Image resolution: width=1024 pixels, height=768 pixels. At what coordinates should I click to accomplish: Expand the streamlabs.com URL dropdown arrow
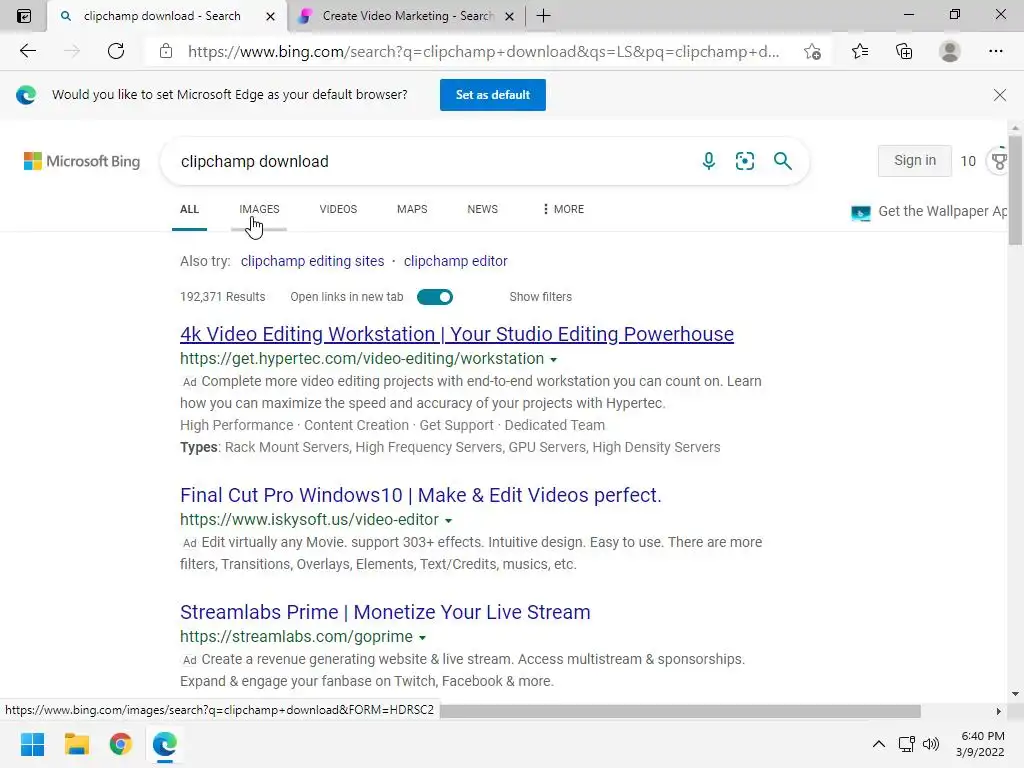[x=422, y=637]
